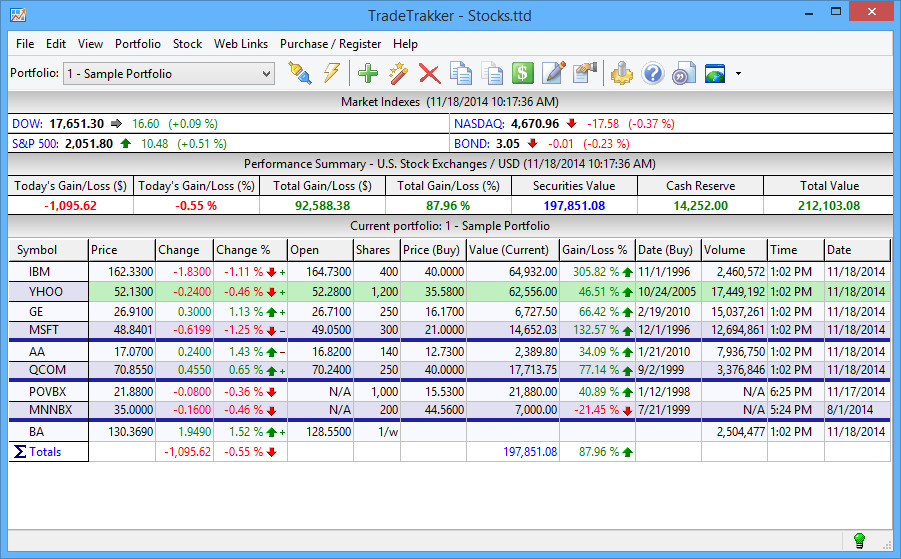Open the Help menu
Viewport: 901px width, 559px height.
(x=405, y=44)
